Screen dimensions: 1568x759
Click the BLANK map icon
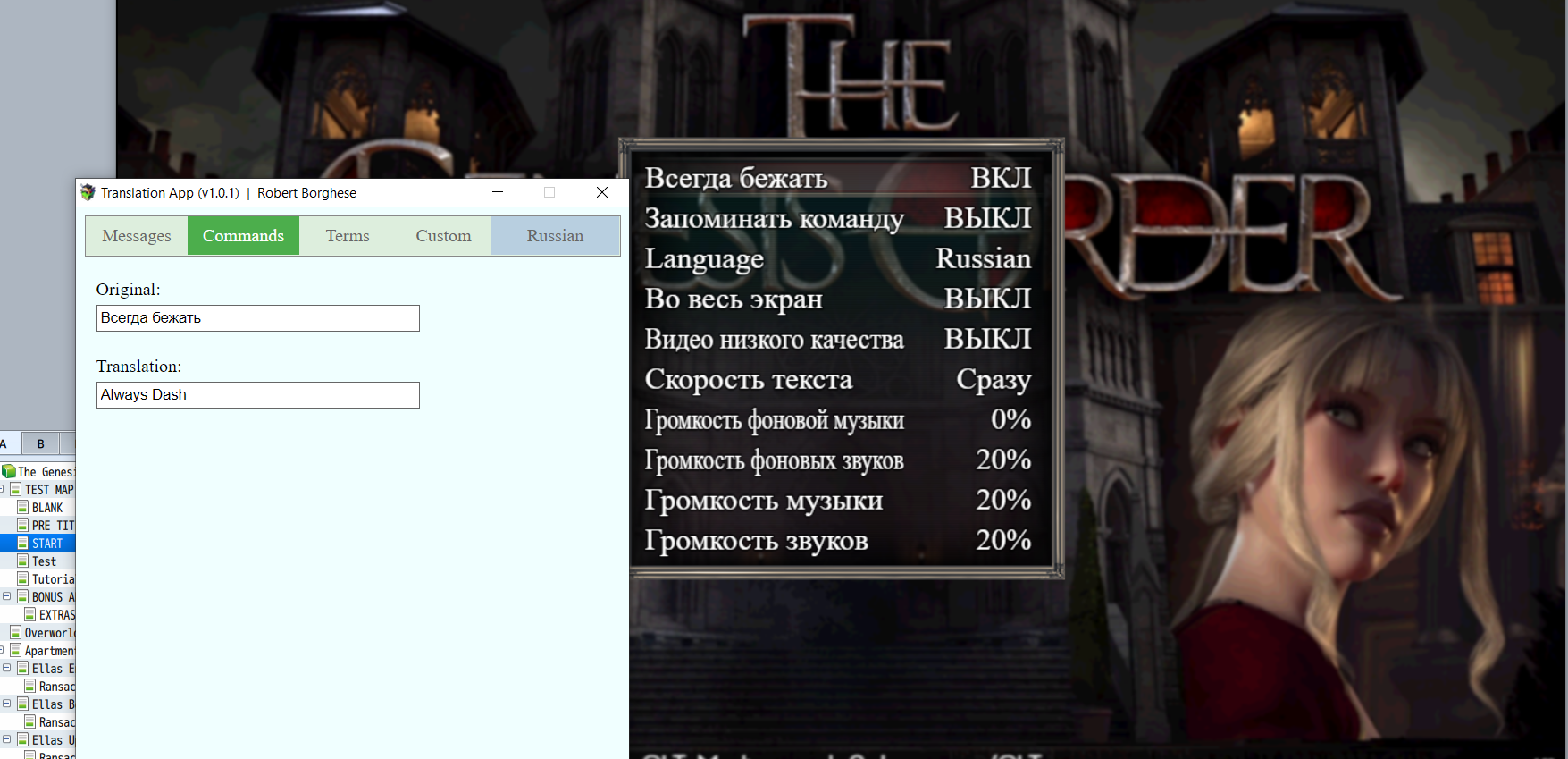pyautogui.click(x=23, y=507)
